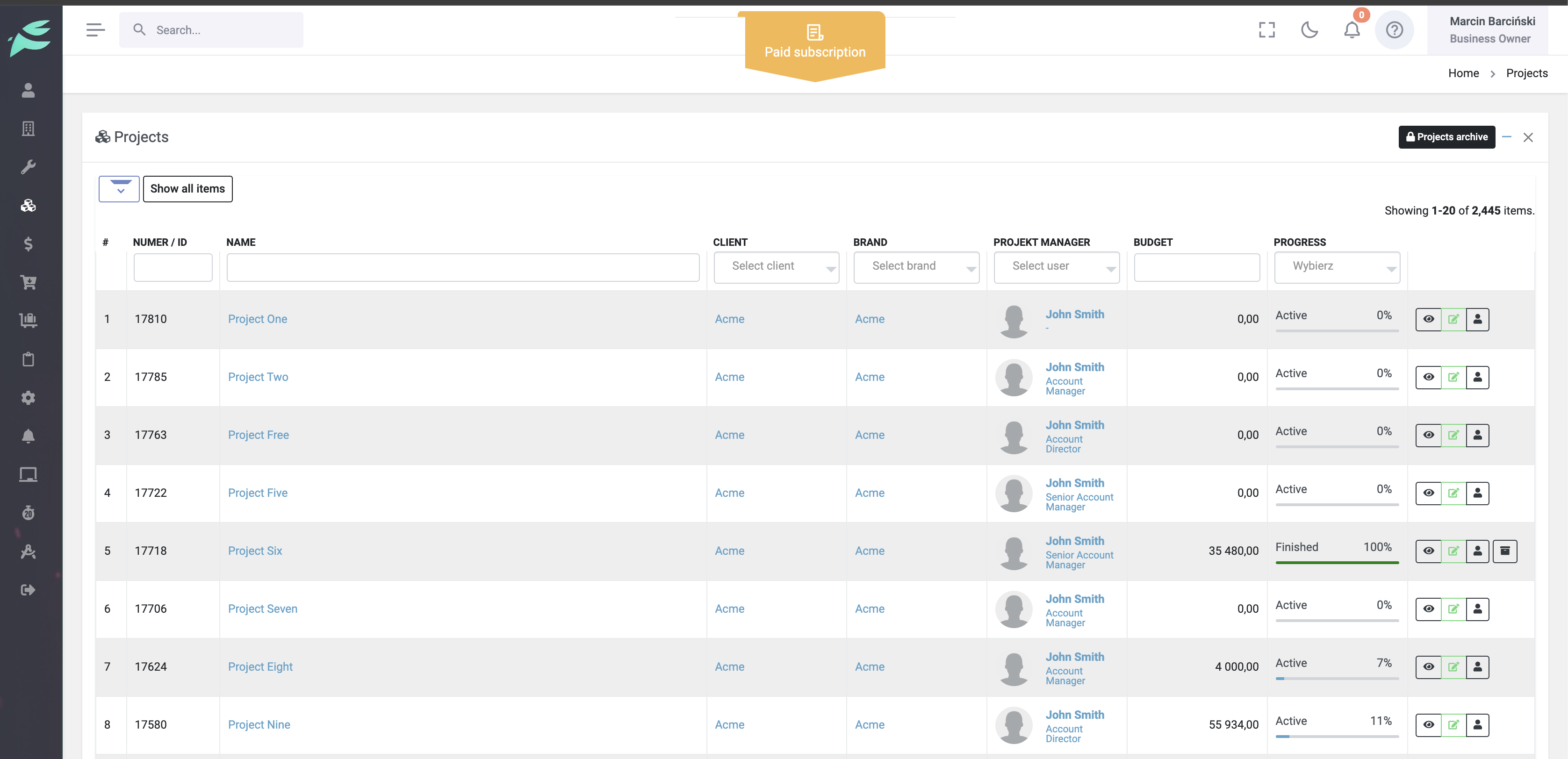The image size is (1568, 759).
Task: Open the wrench tools icon in sidebar
Action: 28,167
